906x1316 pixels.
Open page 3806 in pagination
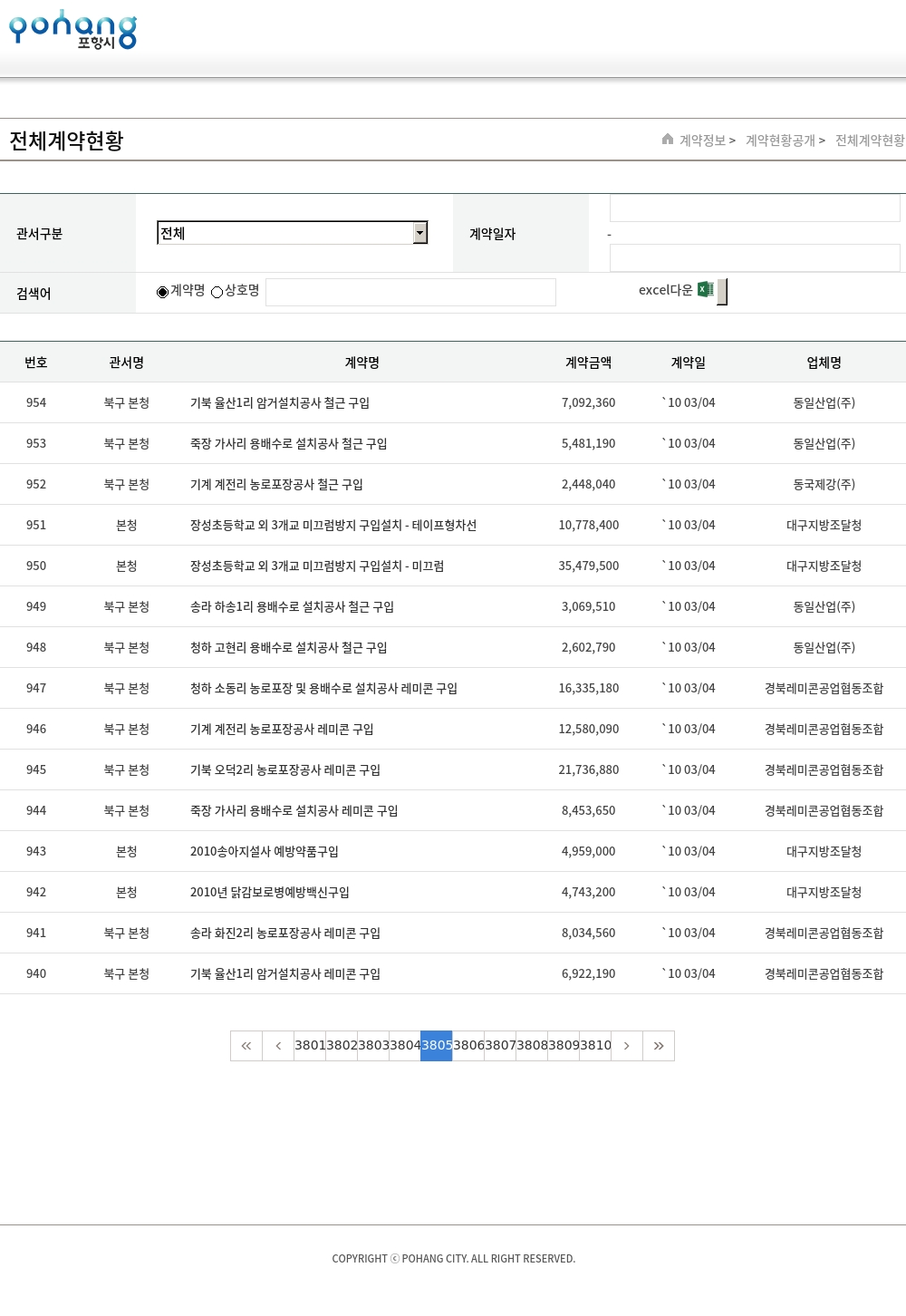point(468,1046)
